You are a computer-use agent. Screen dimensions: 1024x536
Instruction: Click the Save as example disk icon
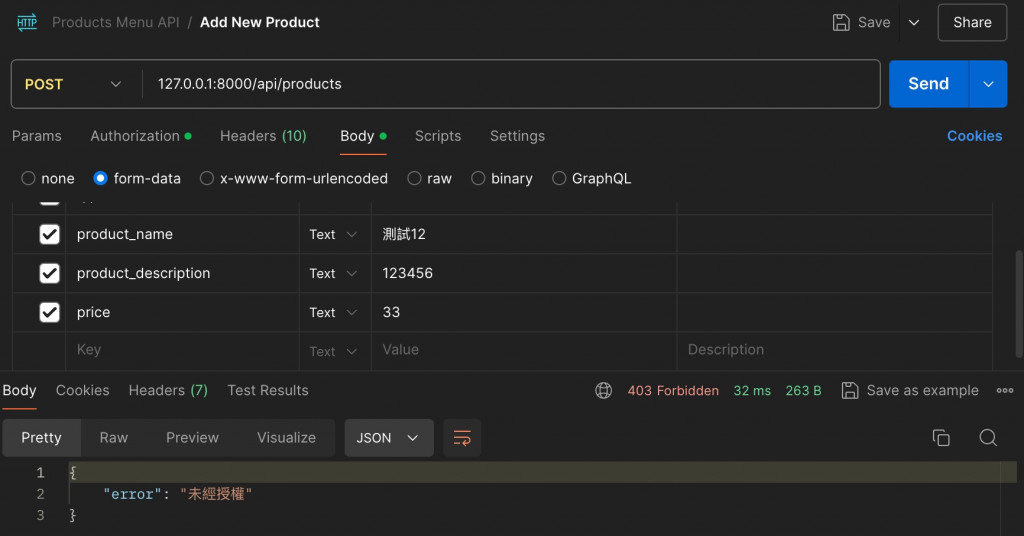click(850, 390)
